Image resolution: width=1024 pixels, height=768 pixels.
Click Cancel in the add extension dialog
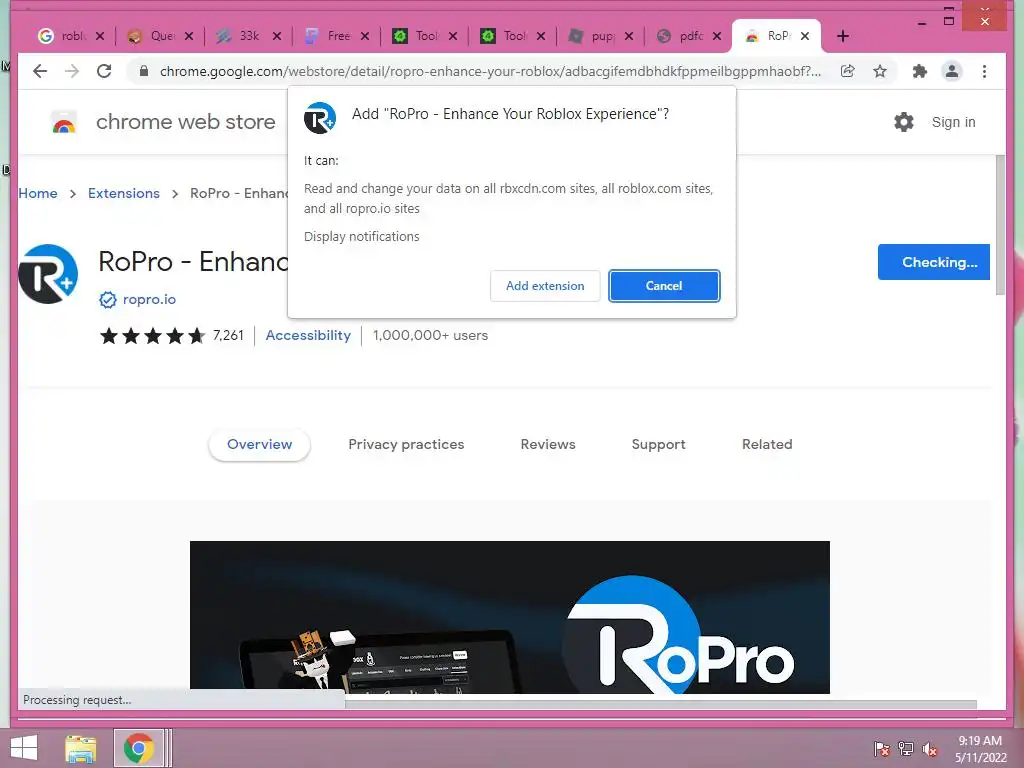pos(664,286)
